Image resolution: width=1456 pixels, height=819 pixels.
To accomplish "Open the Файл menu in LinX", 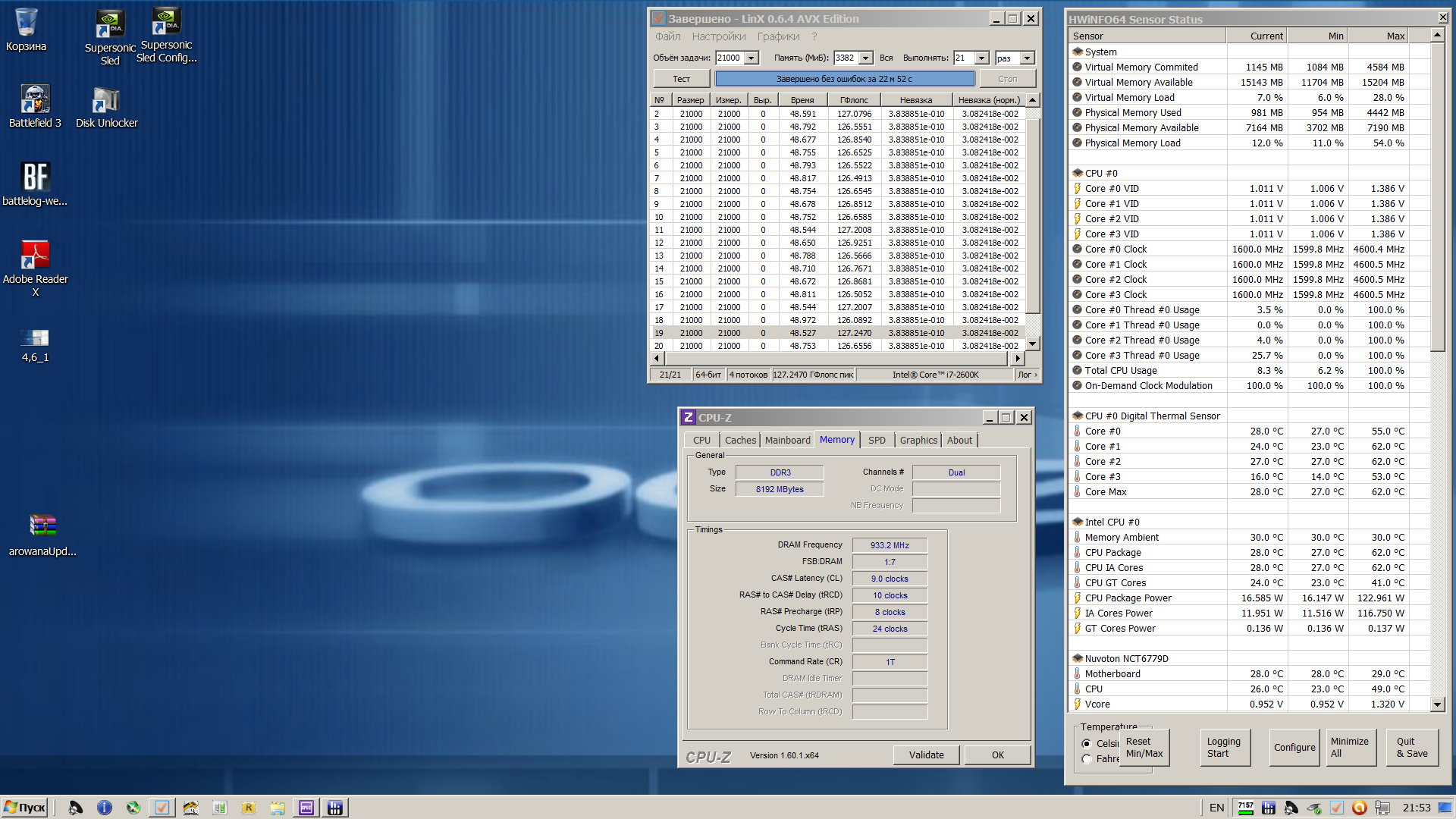I will pos(668,36).
